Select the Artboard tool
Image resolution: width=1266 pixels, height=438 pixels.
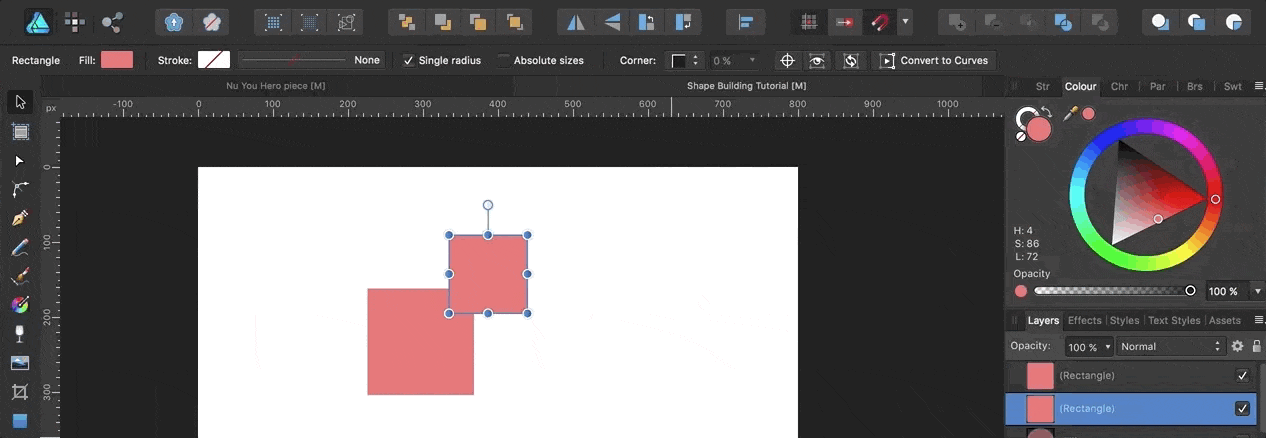20,131
